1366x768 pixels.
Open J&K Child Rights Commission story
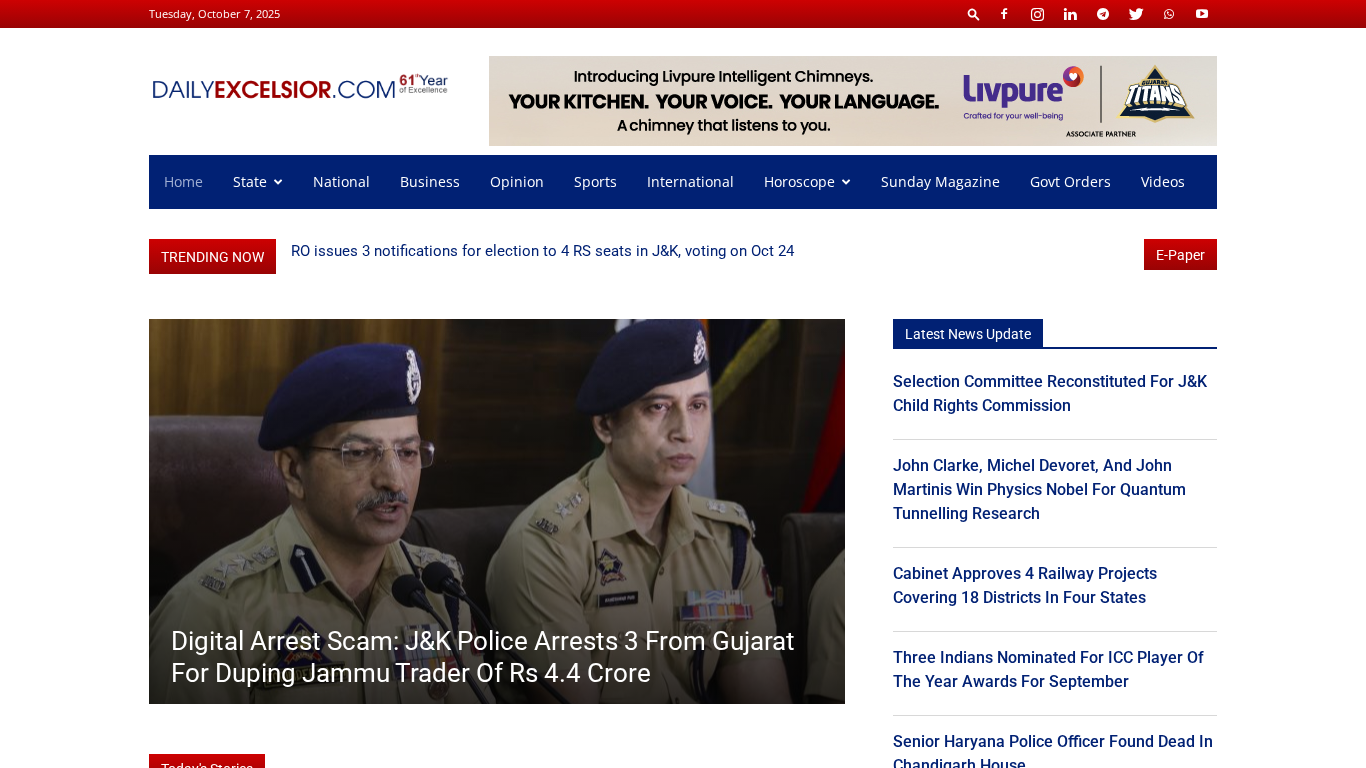(1050, 394)
